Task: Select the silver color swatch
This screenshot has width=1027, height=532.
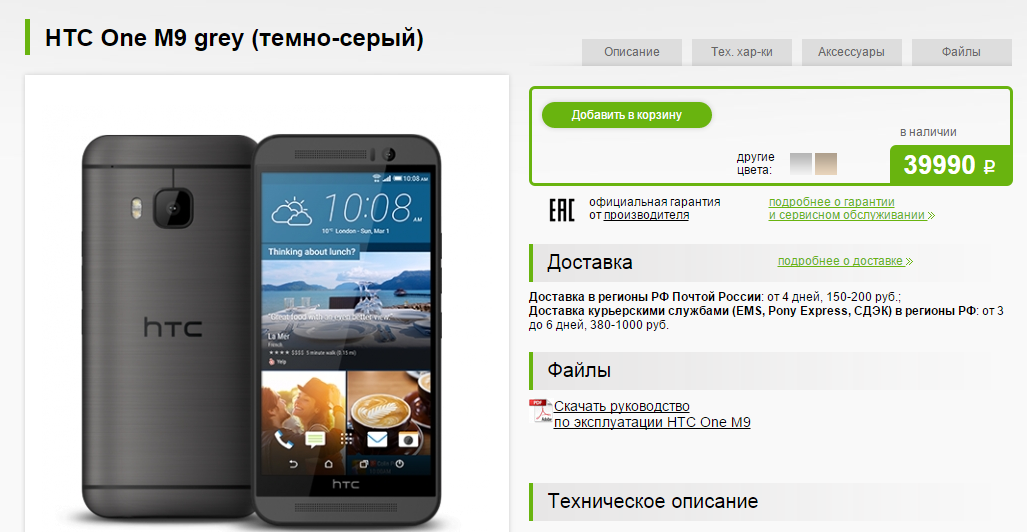Action: [x=801, y=164]
